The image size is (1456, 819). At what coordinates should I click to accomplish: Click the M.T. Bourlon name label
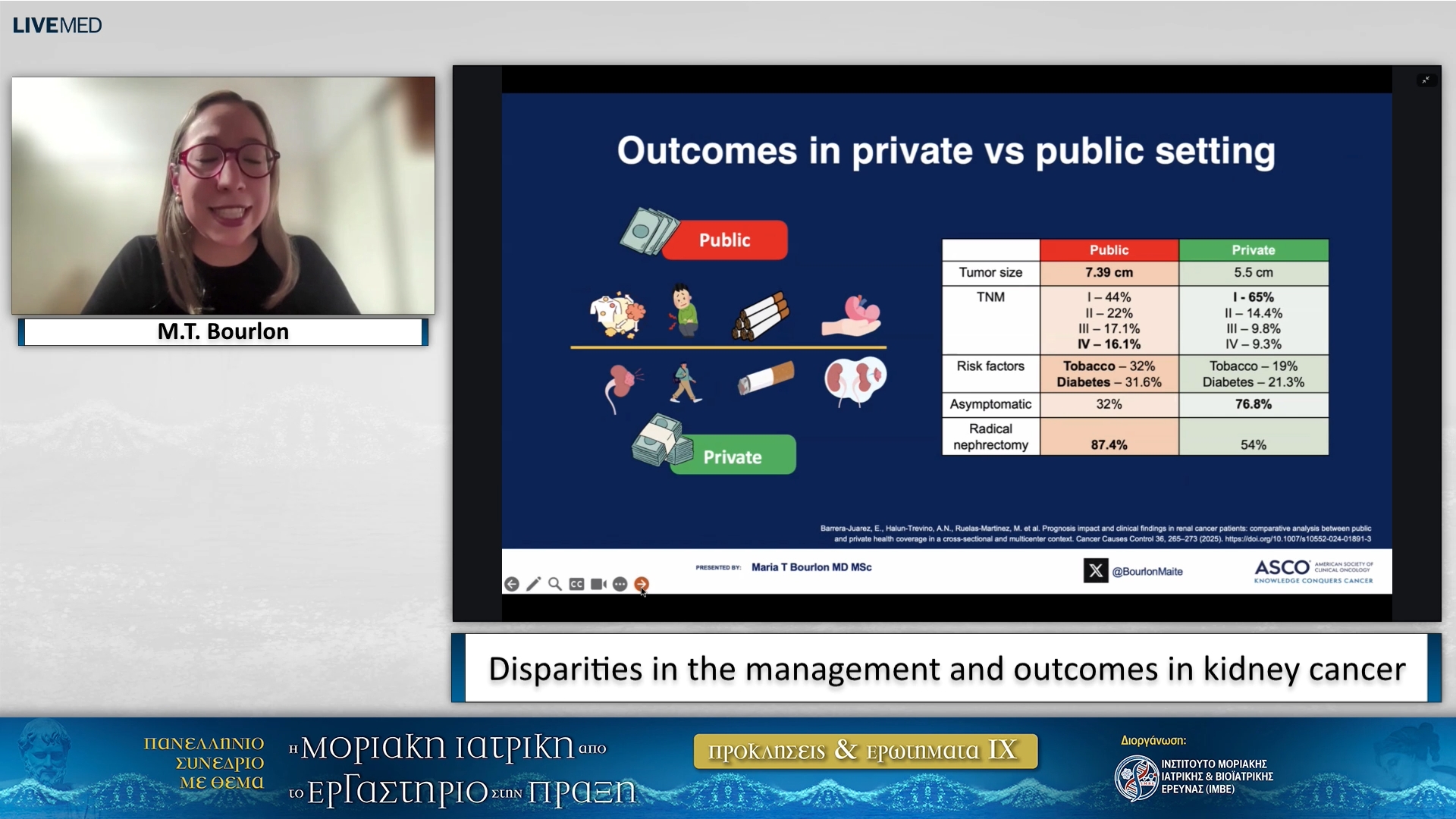223,331
